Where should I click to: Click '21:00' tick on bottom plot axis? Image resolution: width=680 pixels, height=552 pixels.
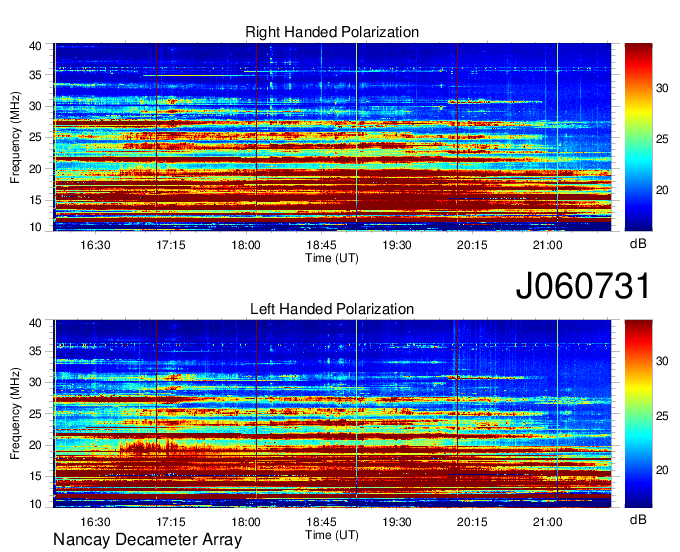point(547,522)
